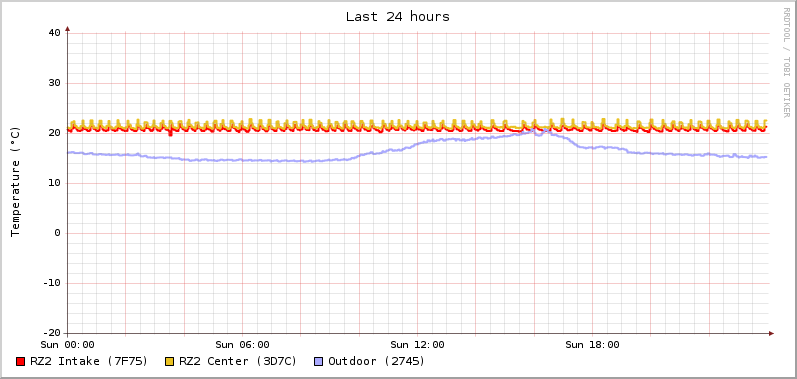Click the Sun 18:00 time axis label
This screenshot has width=797, height=379.
click(592, 345)
